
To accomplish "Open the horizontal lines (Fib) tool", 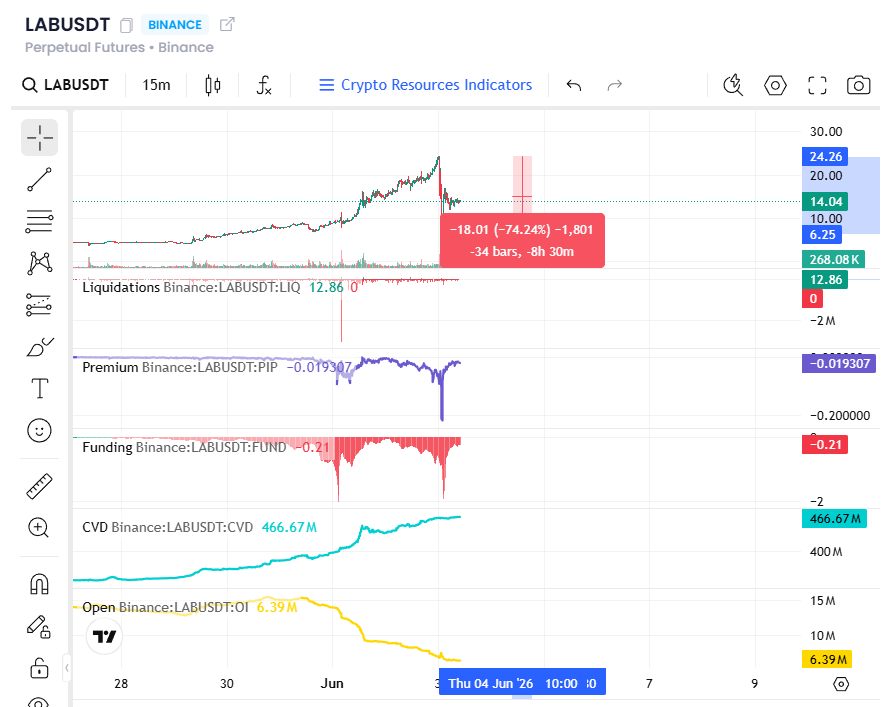I will coord(39,221).
